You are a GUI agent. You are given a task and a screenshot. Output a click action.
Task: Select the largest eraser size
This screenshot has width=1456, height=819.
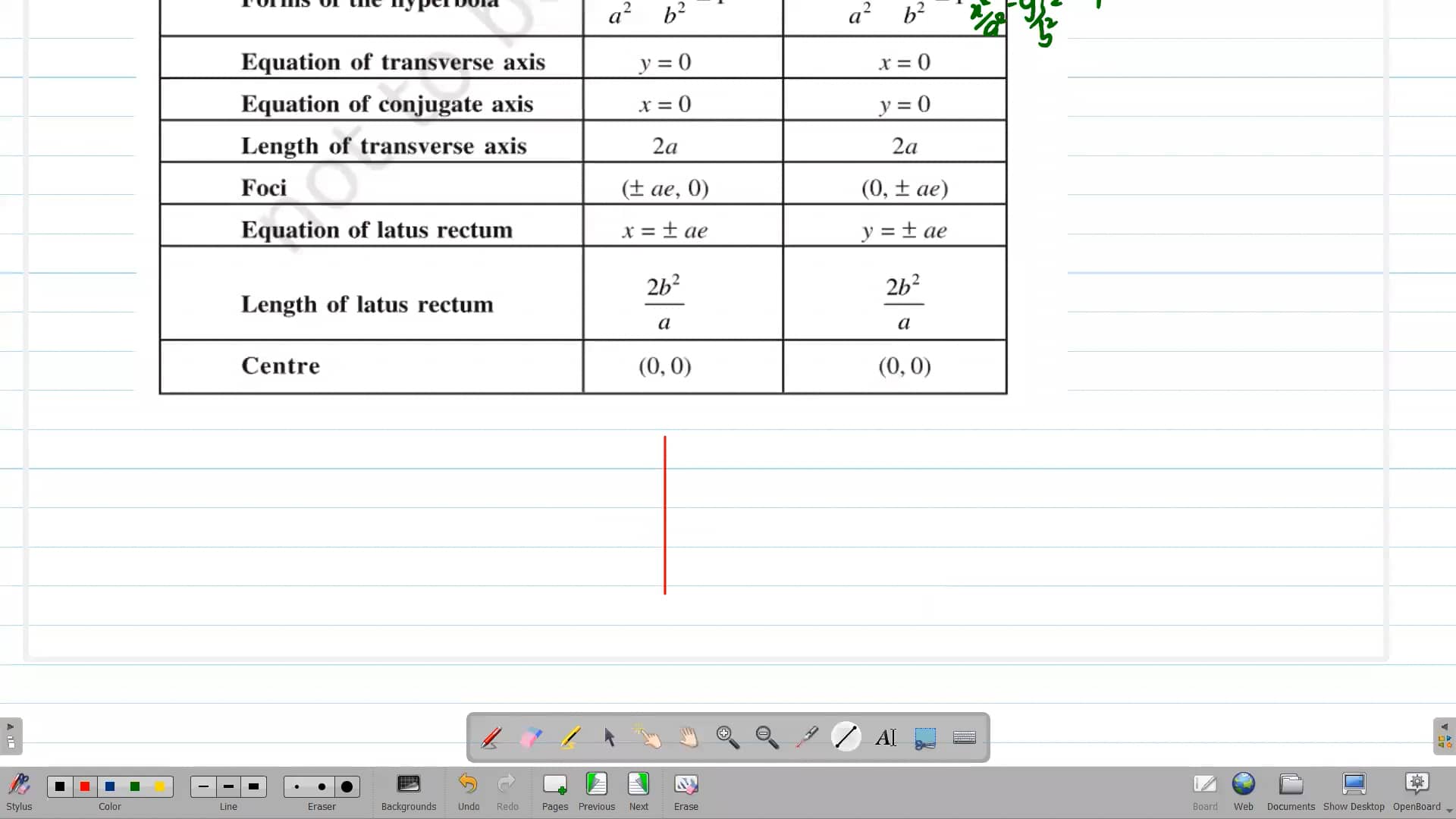(347, 786)
